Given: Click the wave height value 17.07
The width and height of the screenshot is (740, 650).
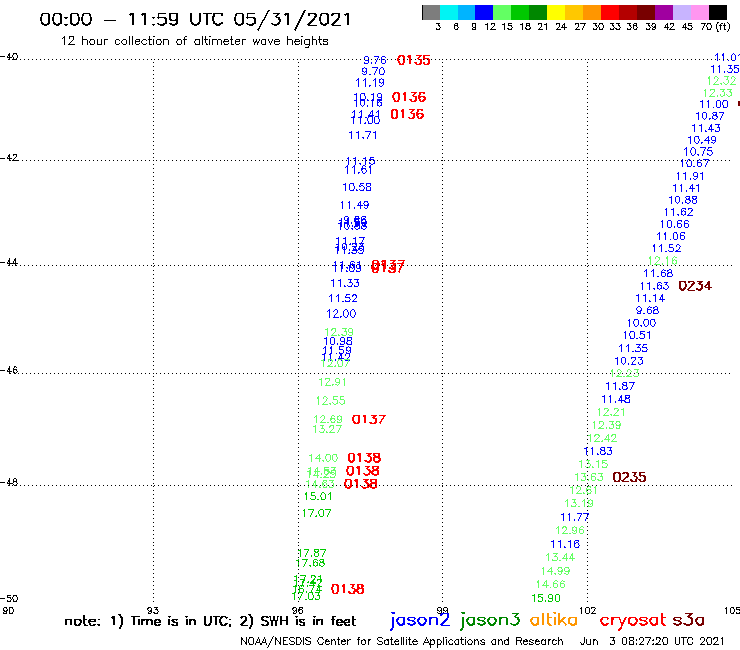Looking at the screenshot, I should coord(316,513).
